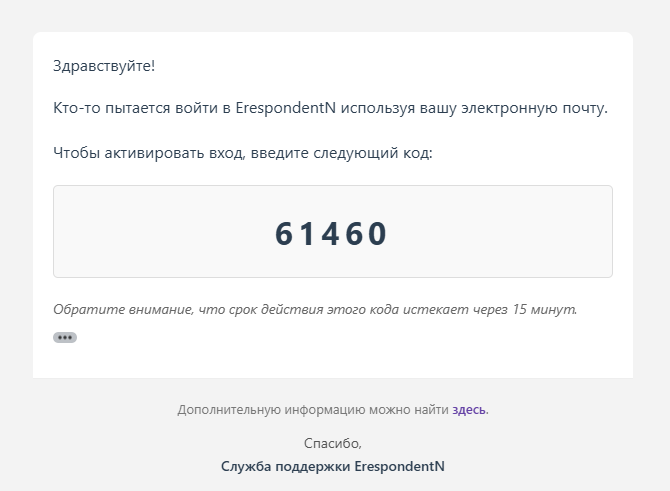Click the "Здравствуйте!" greeting text
Screen dimensions: 670x491
point(104,66)
